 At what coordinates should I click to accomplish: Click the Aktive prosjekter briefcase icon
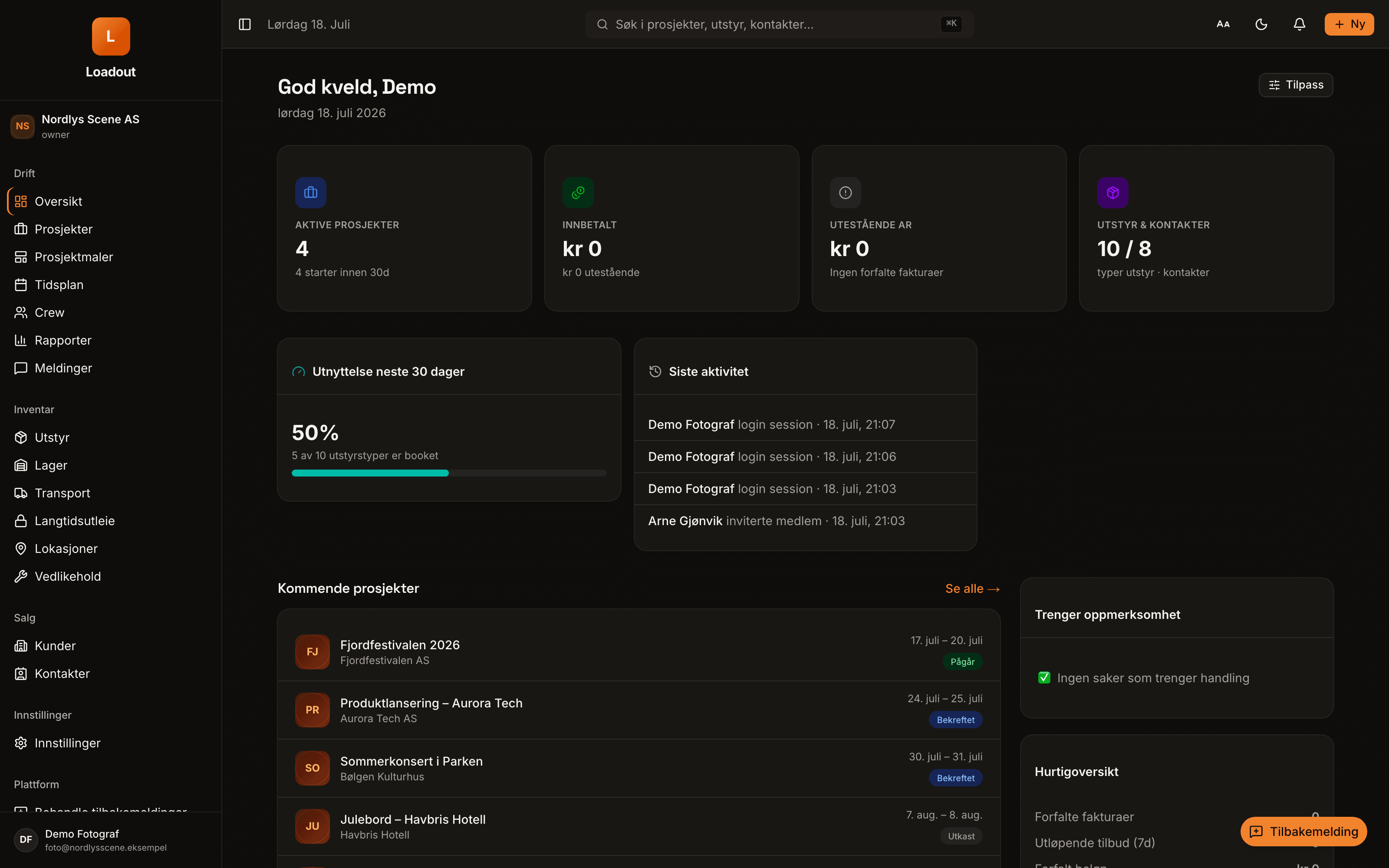point(310,192)
